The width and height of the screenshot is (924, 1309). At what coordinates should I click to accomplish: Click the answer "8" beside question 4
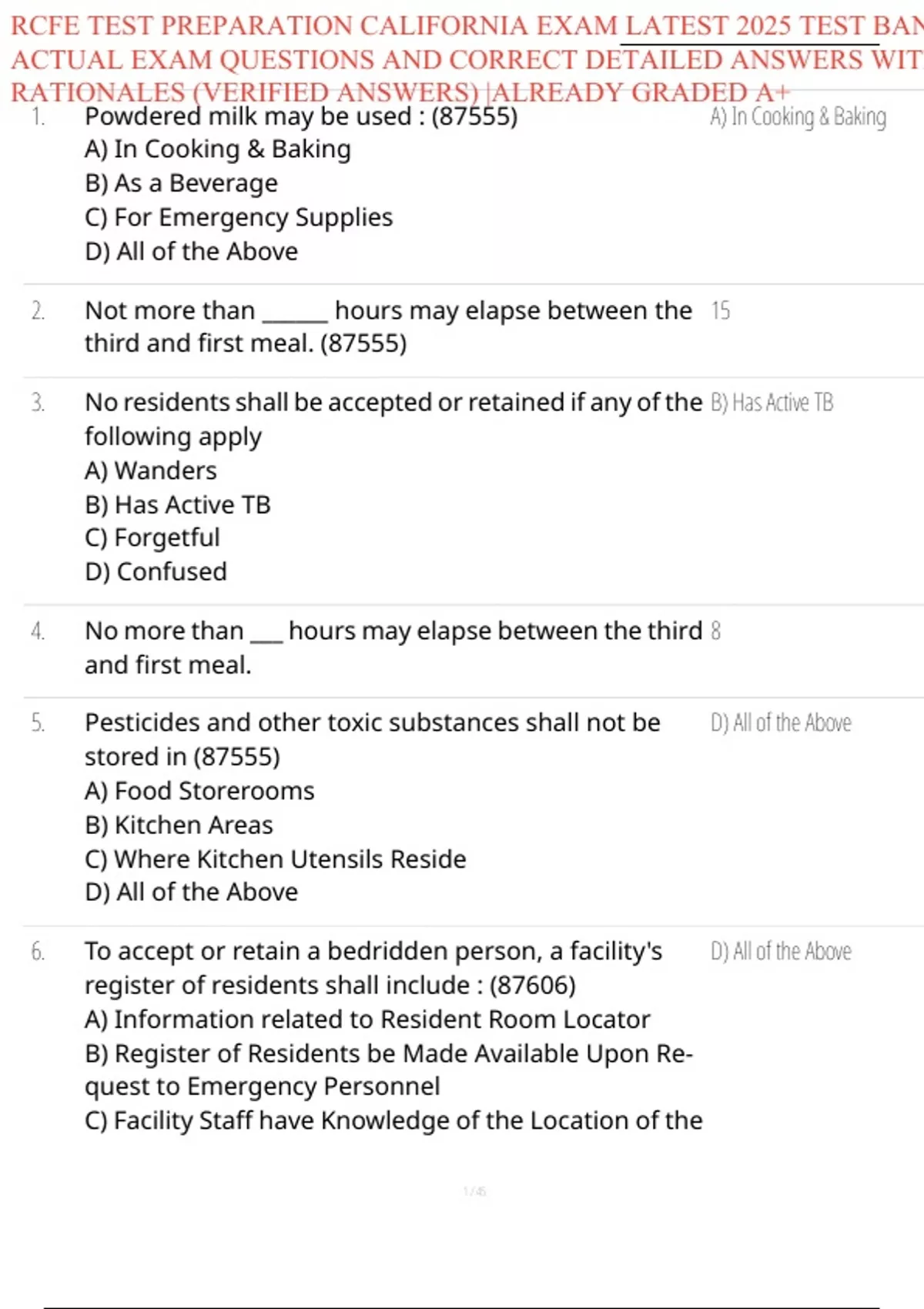coord(716,631)
